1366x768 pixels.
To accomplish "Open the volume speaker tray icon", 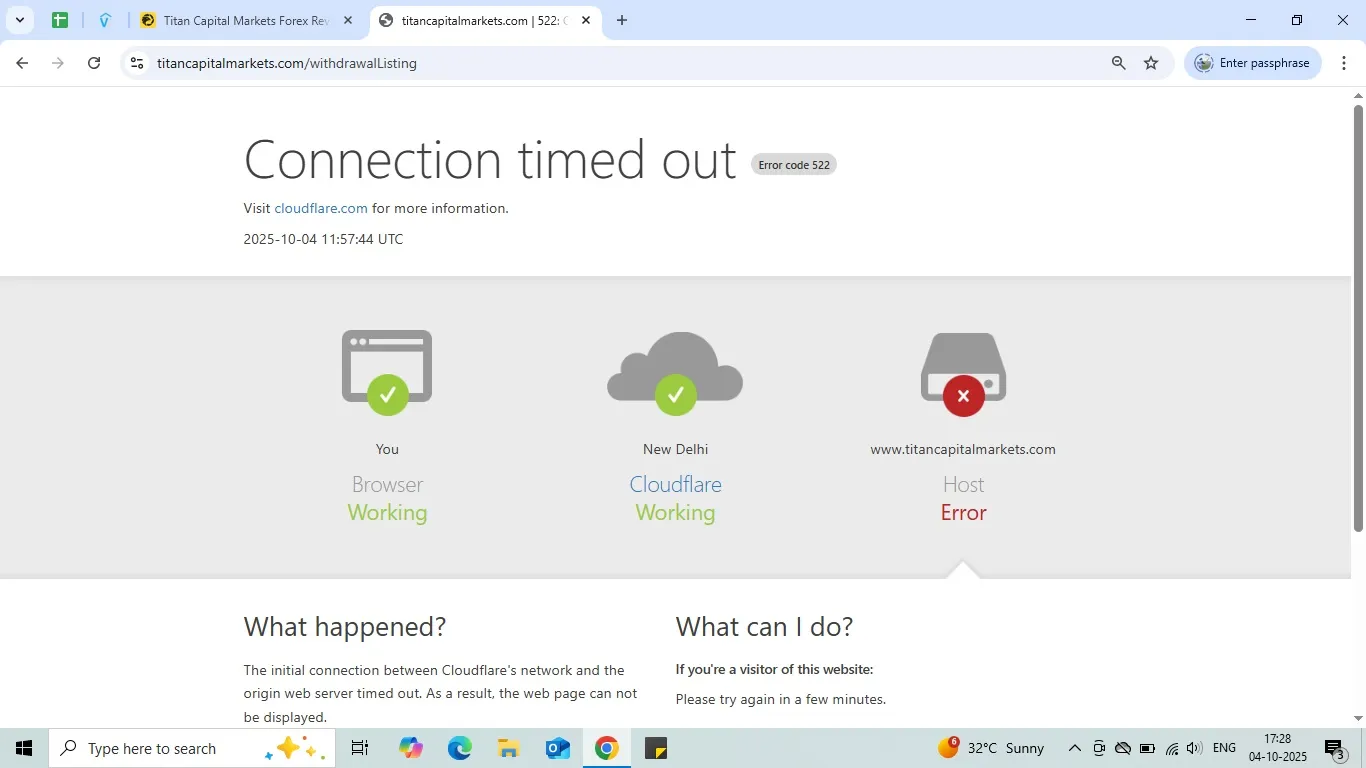I will [1194, 748].
